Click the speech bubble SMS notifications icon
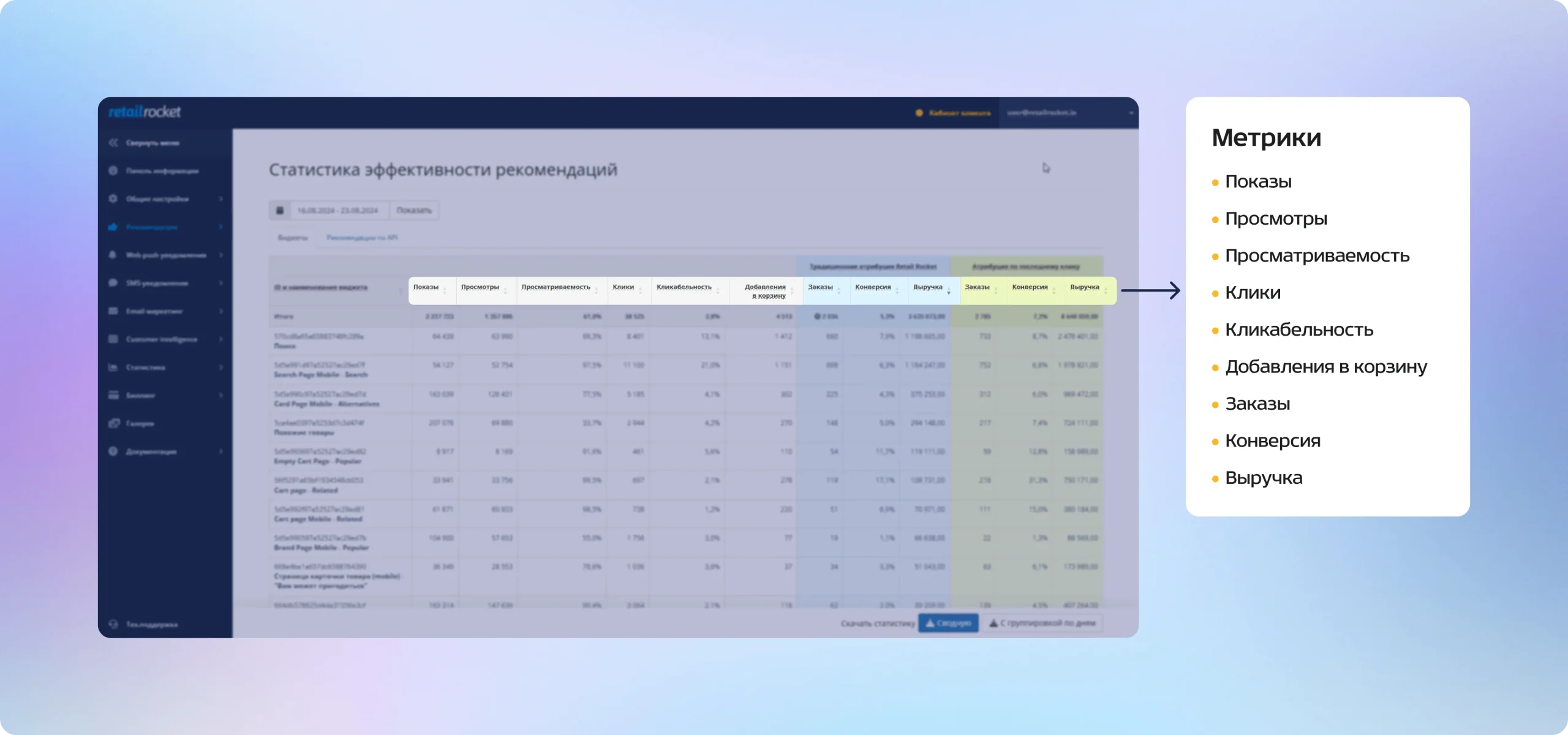The width and height of the screenshot is (1568, 735). pyautogui.click(x=113, y=283)
